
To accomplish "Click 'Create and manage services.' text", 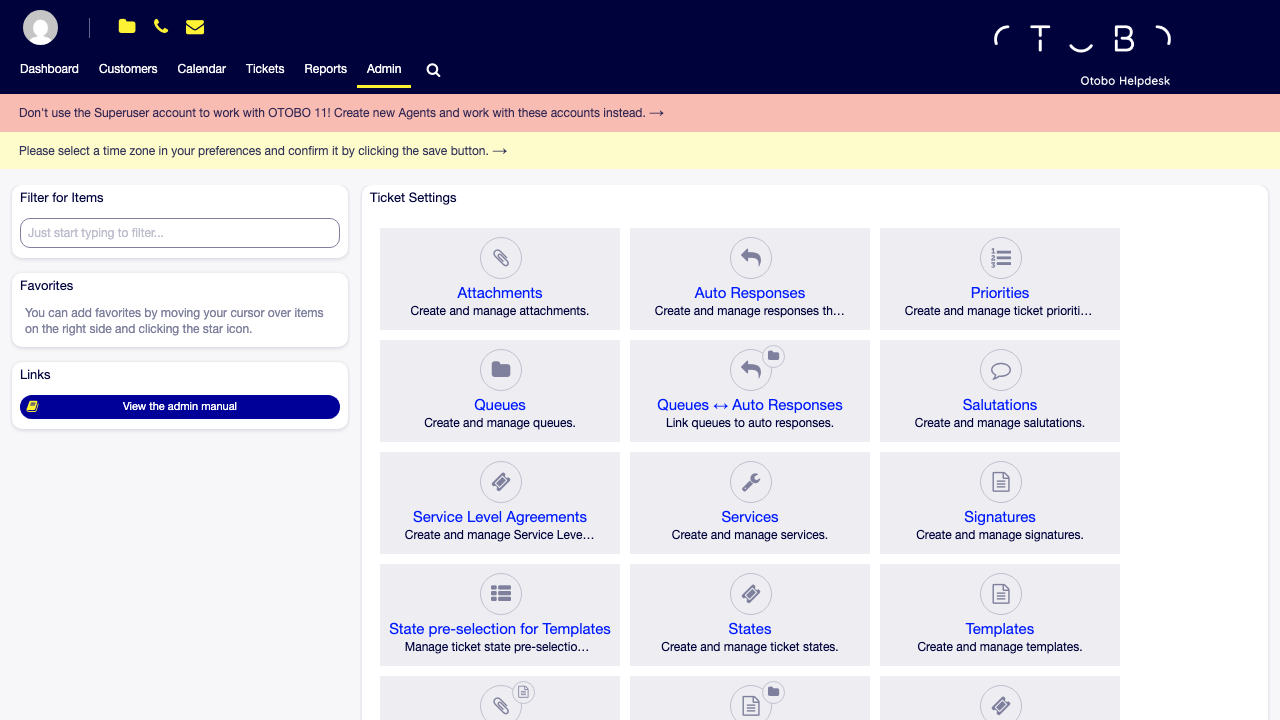I will (x=750, y=535).
